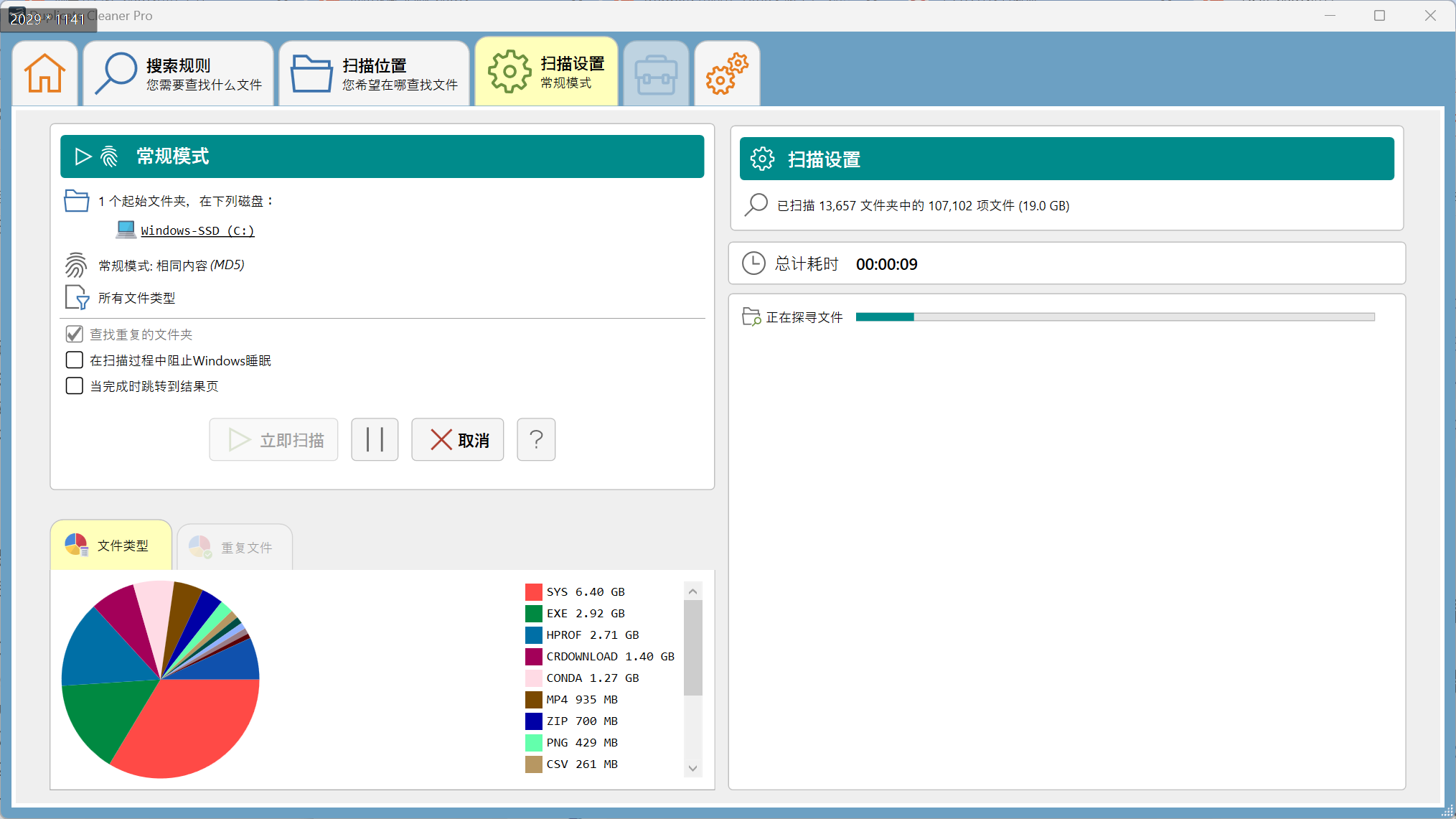Click the green EXE color swatch

click(x=533, y=613)
